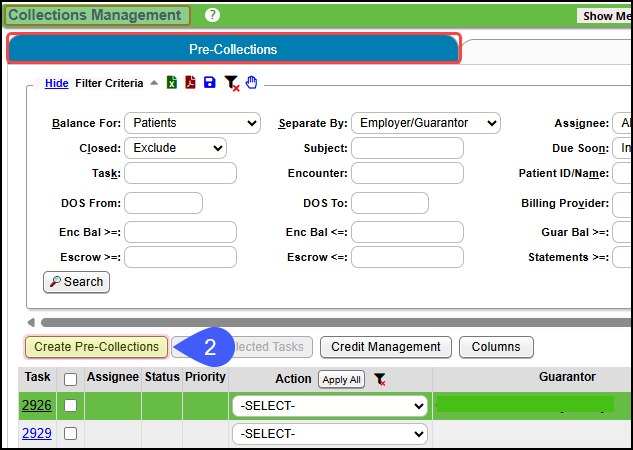Click the PDF export icon

pos(190,83)
